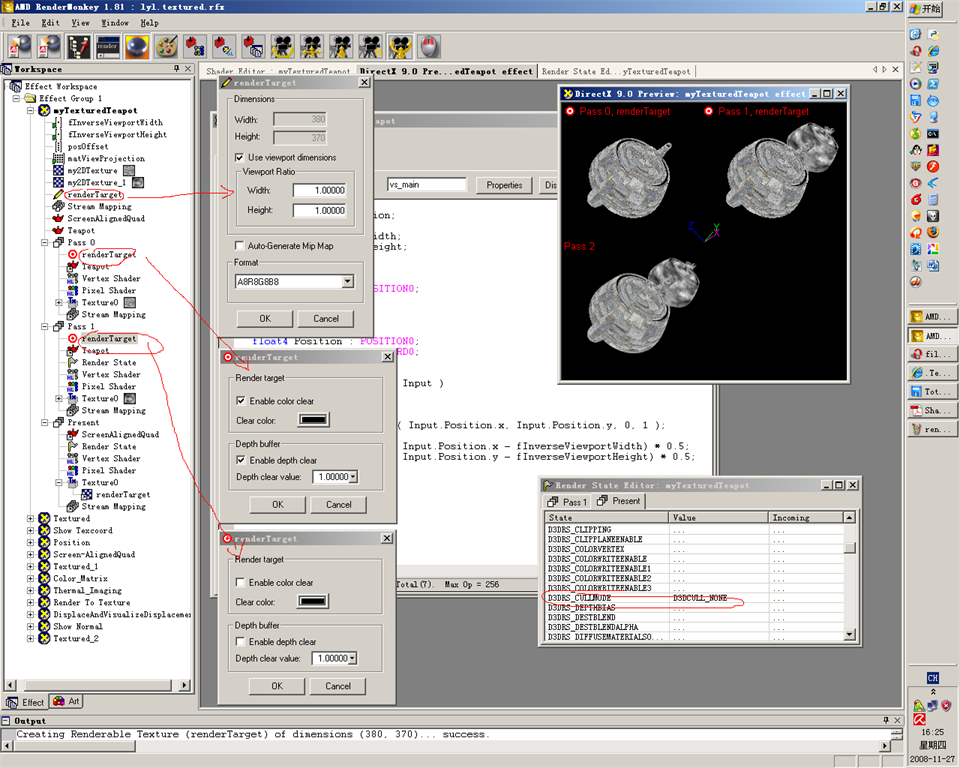Select the camera pan mode icon
This screenshot has height=768, width=960.
312,47
